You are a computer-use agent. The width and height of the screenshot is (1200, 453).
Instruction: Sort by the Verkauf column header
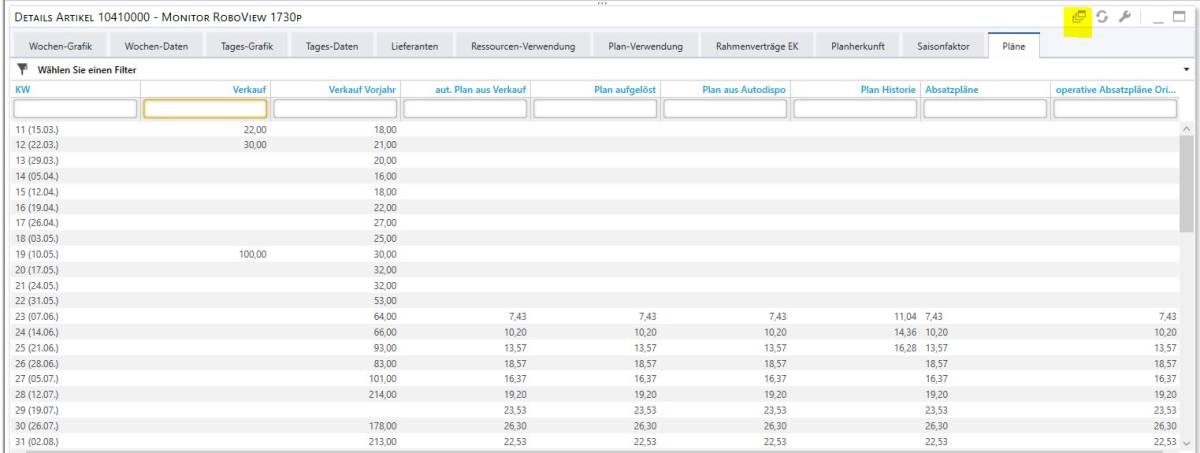(x=205, y=90)
